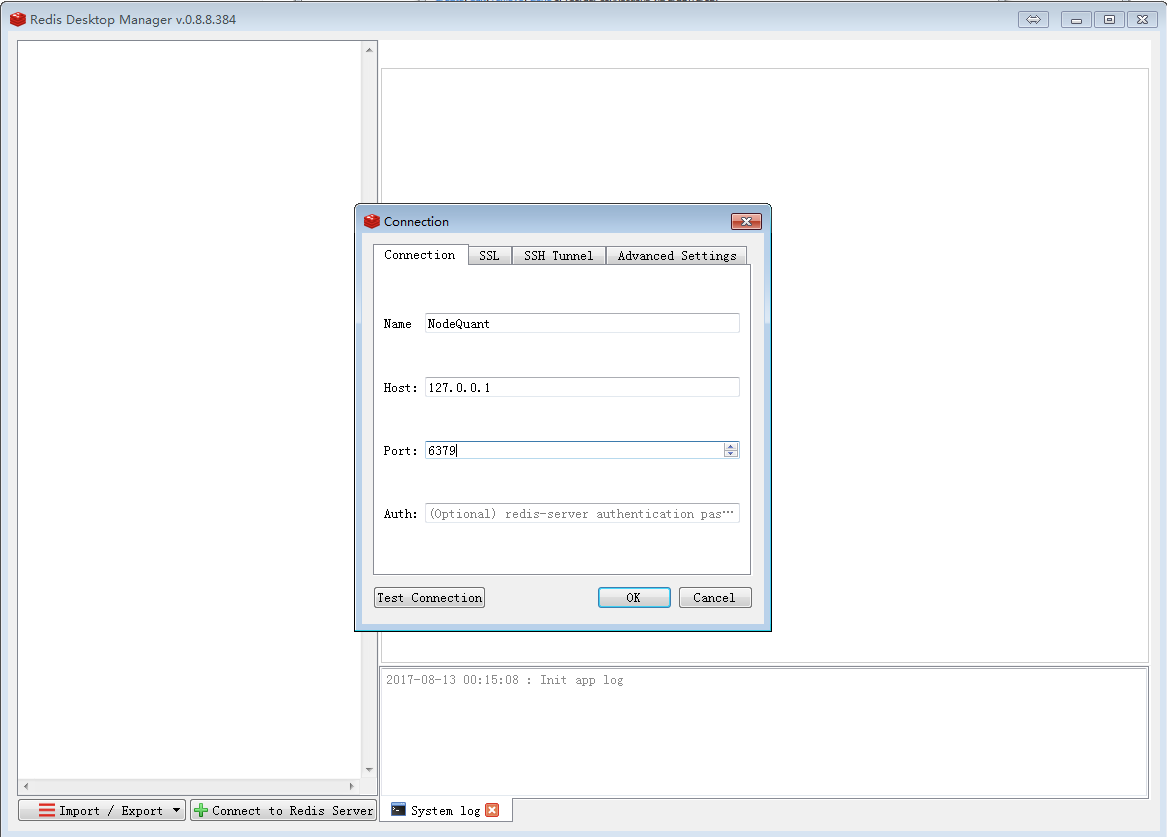This screenshot has height=837, width=1167.
Task: Click the double-arrow titlebar icon
Action: click(x=1033, y=19)
